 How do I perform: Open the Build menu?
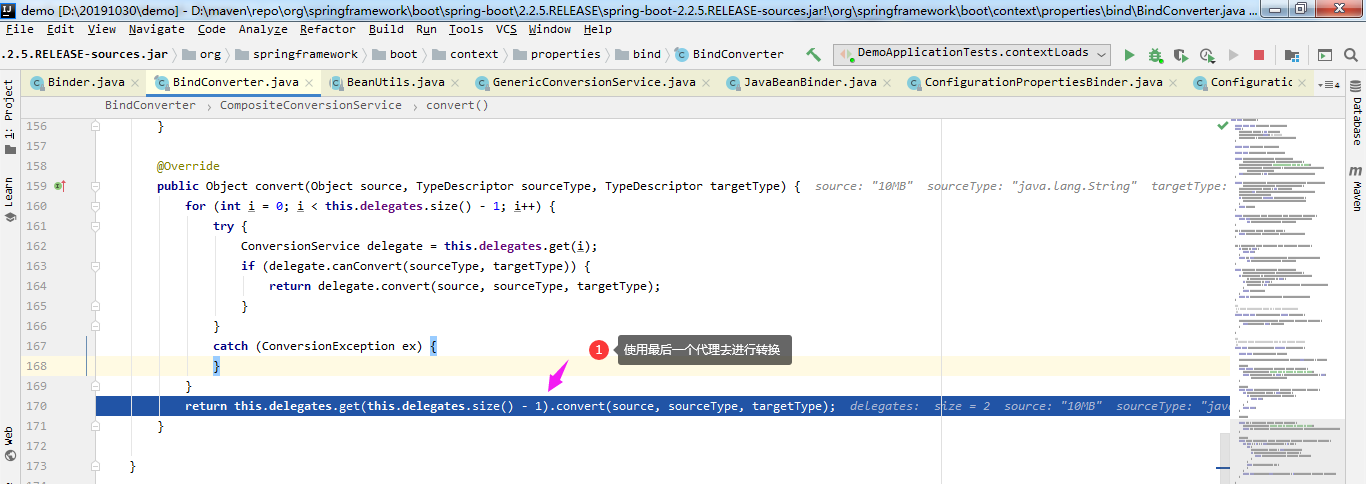pyautogui.click(x=386, y=29)
